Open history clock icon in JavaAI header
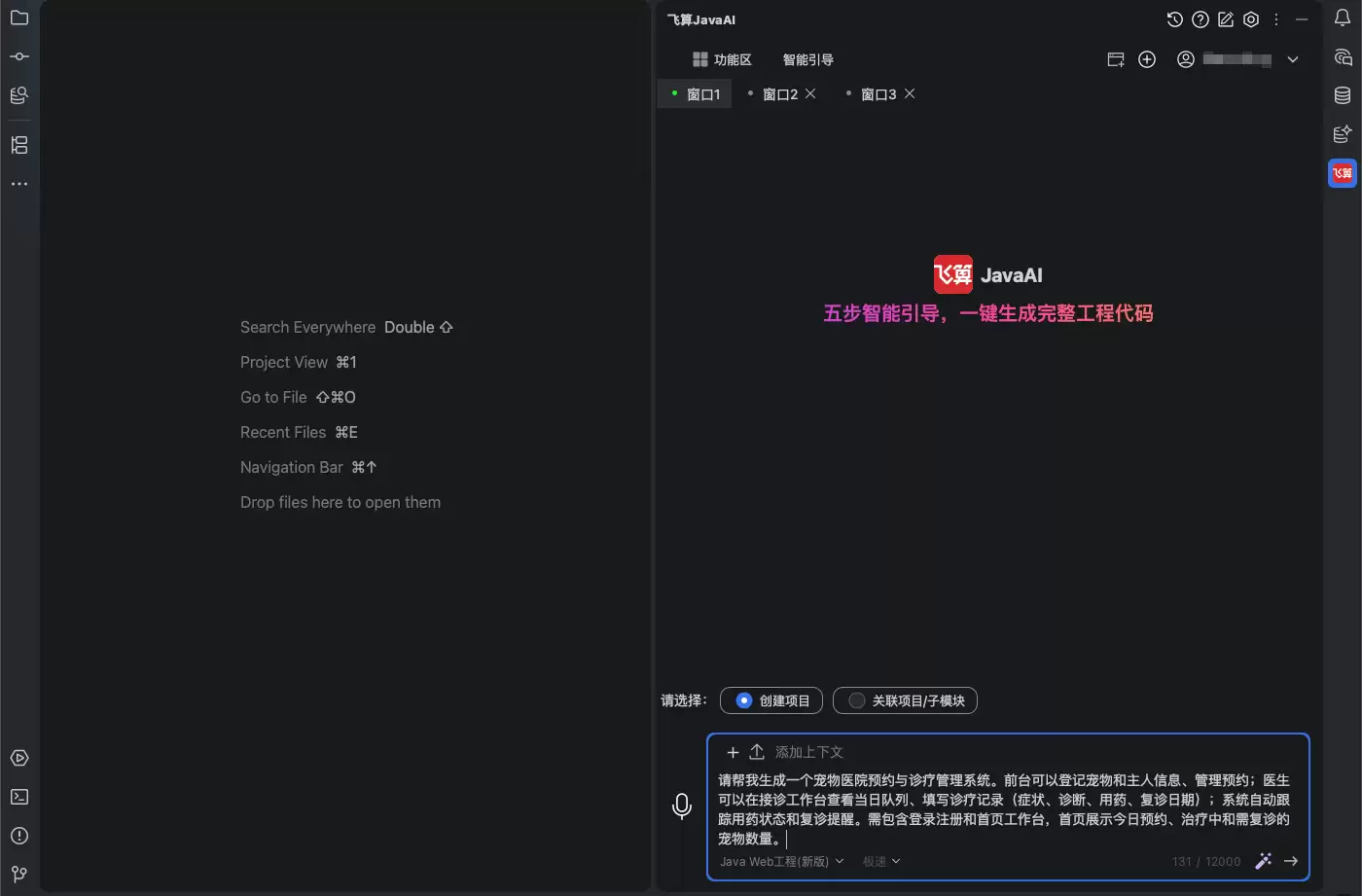1362x896 pixels. point(1175,19)
